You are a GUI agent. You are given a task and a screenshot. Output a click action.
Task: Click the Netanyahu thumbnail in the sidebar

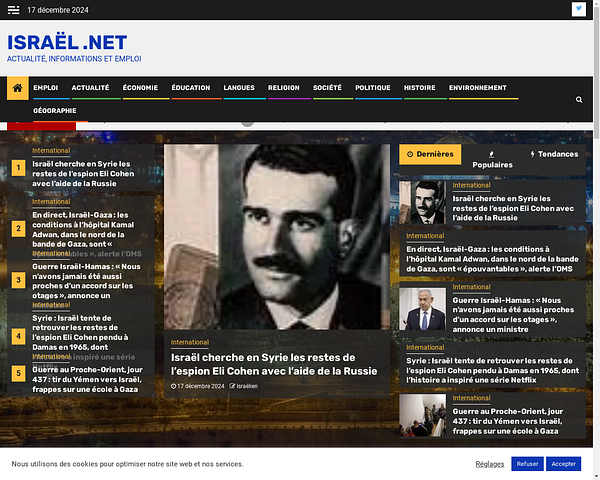(422, 308)
